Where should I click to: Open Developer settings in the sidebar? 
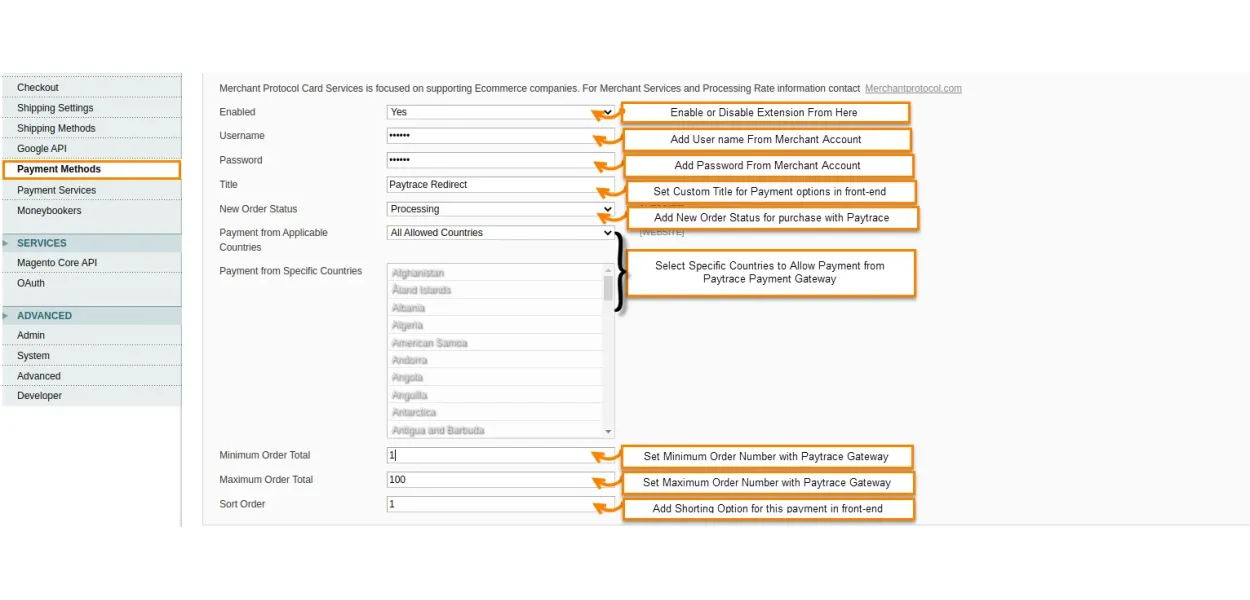[x=39, y=396]
